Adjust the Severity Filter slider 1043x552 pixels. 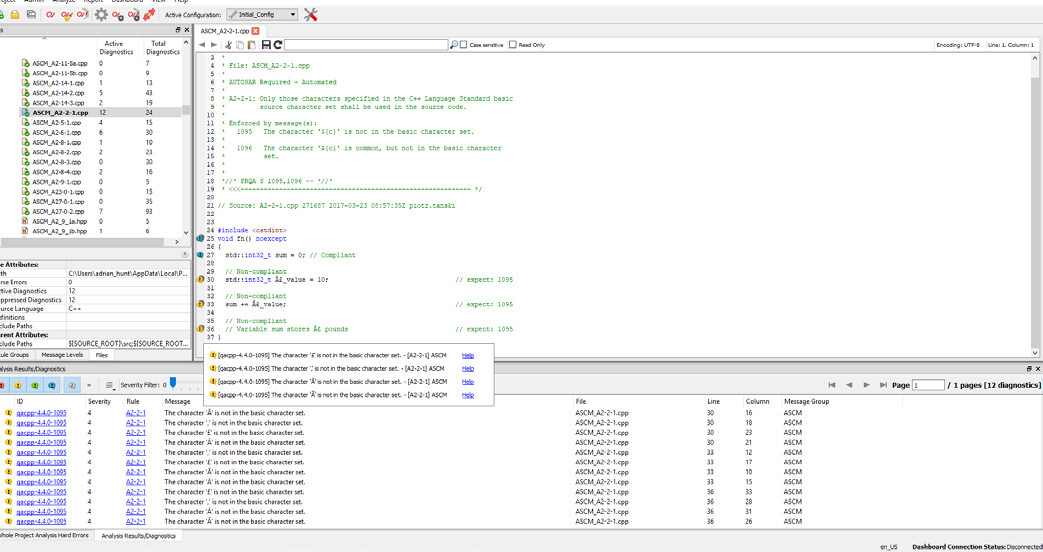click(x=173, y=383)
